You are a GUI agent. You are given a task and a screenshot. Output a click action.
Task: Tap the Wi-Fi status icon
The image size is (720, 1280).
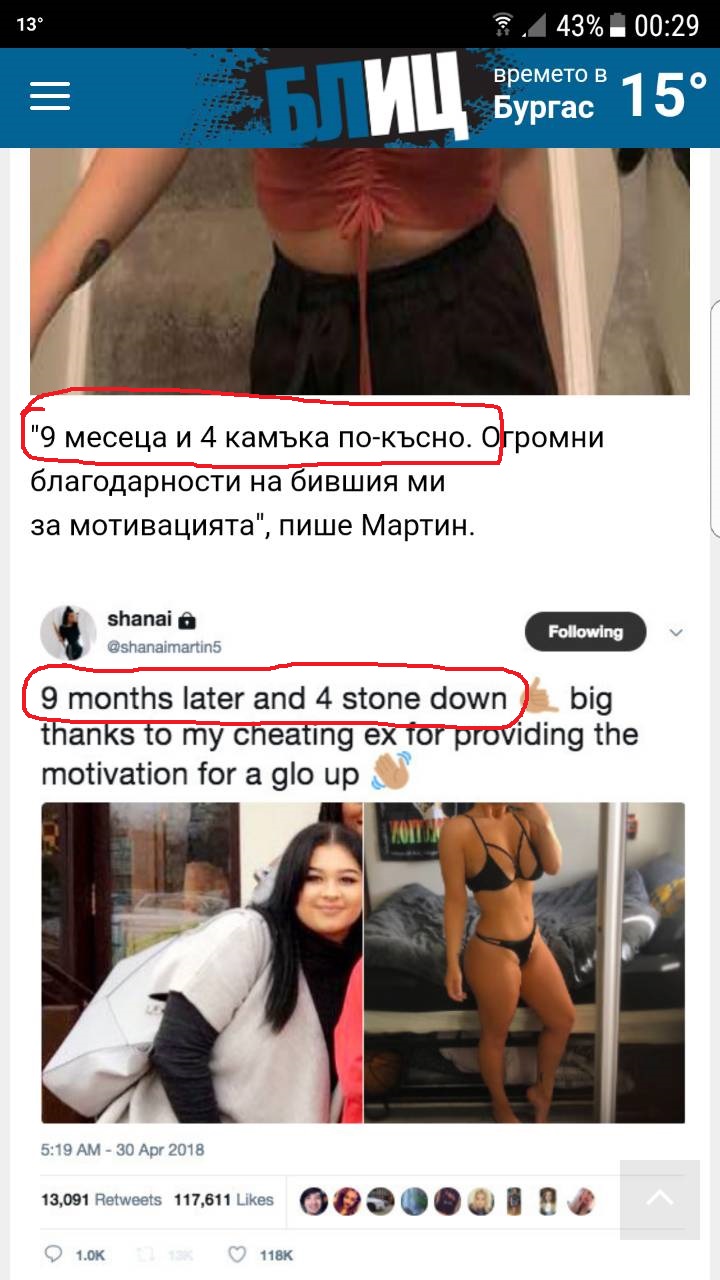[x=503, y=24]
